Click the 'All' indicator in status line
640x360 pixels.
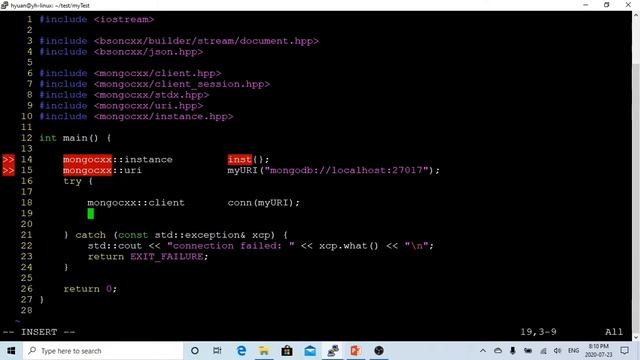[x=614, y=332]
